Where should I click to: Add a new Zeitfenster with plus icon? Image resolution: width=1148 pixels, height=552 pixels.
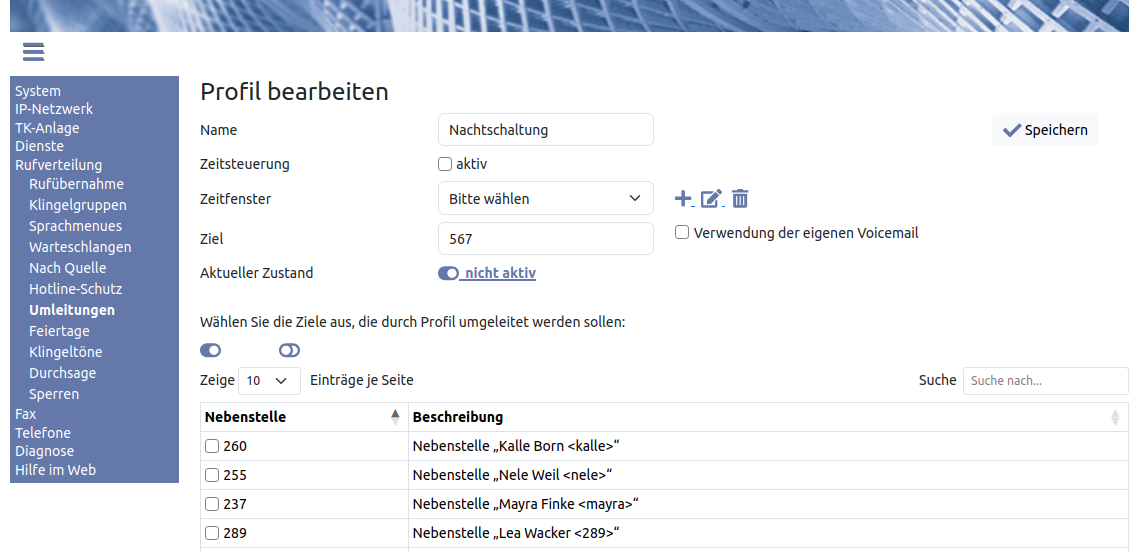683,199
